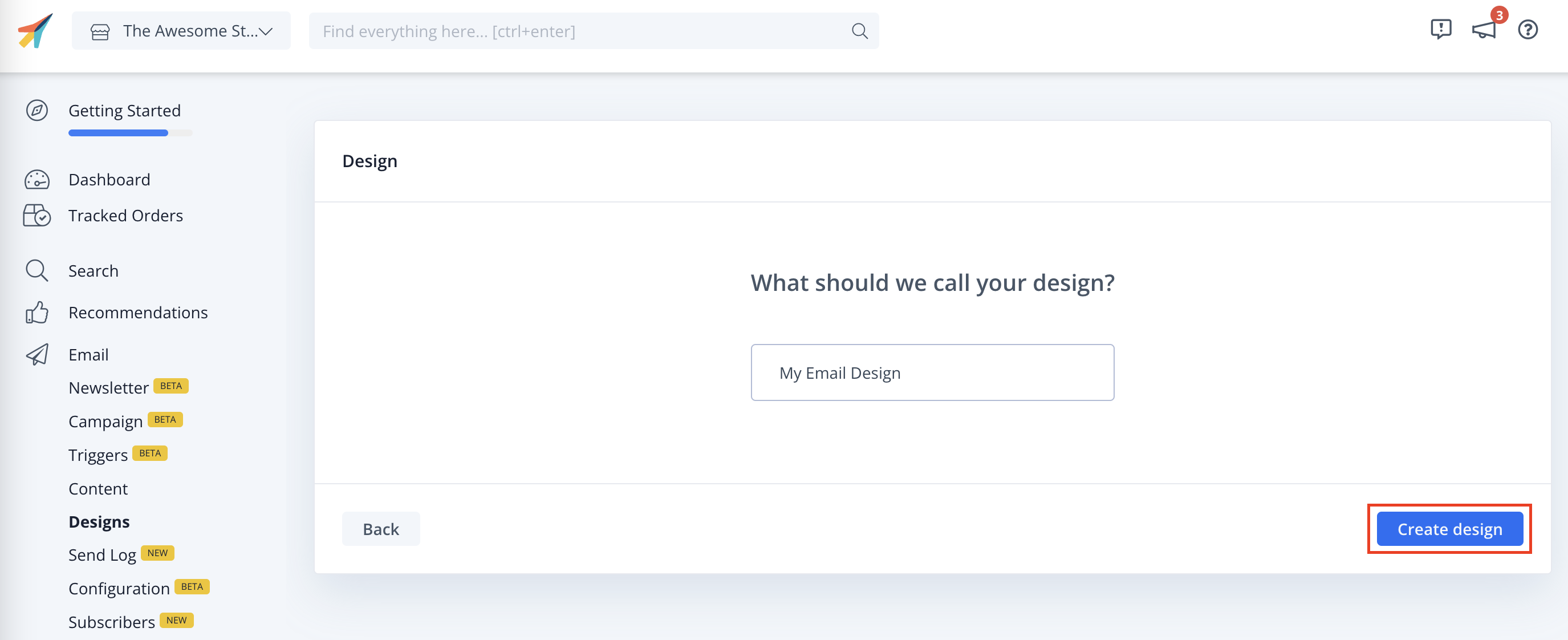This screenshot has width=1568, height=640.
Task: Open announcements via the megaphone icon
Action: pyautogui.click(x=1484, y=30)
